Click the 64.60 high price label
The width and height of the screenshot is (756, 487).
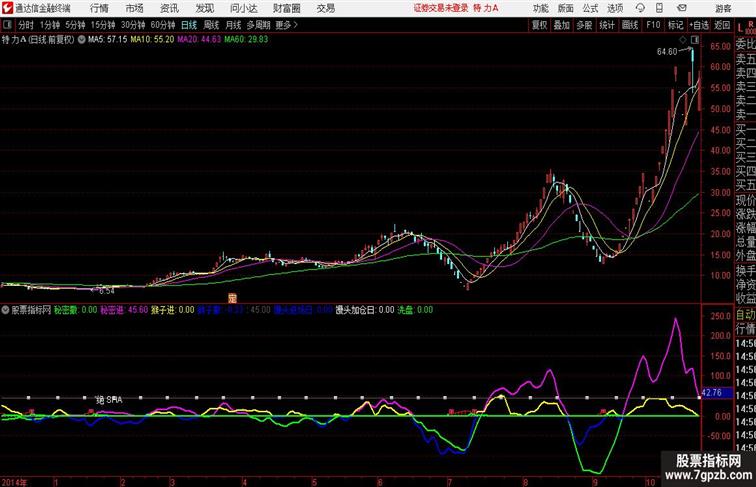point(667,52)
